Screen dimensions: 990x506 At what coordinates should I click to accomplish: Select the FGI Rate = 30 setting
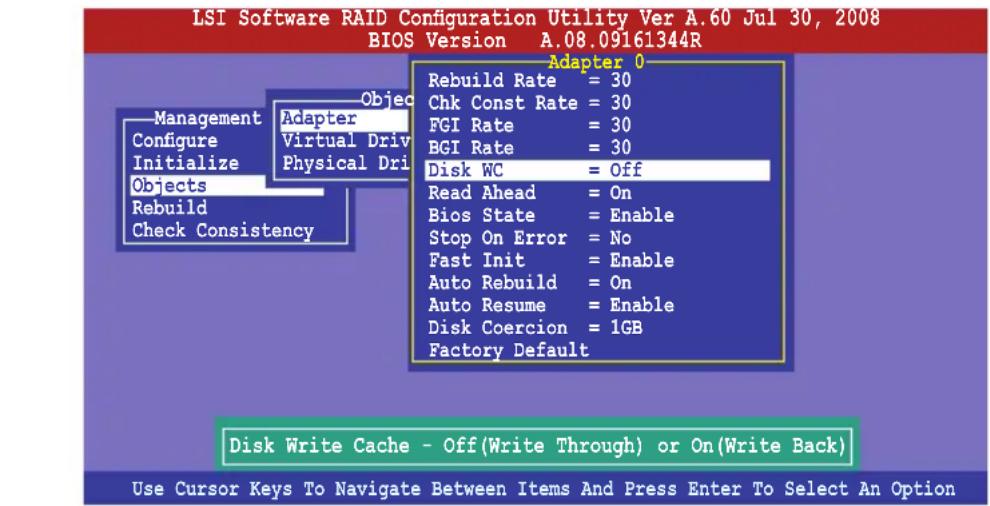tap(529, 125)
